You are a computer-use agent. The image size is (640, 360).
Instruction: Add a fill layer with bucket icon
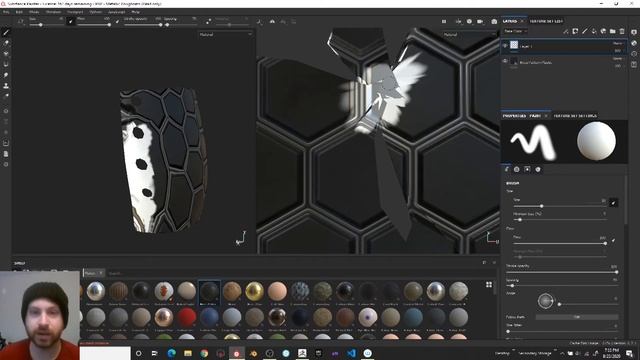pos(594,31)
